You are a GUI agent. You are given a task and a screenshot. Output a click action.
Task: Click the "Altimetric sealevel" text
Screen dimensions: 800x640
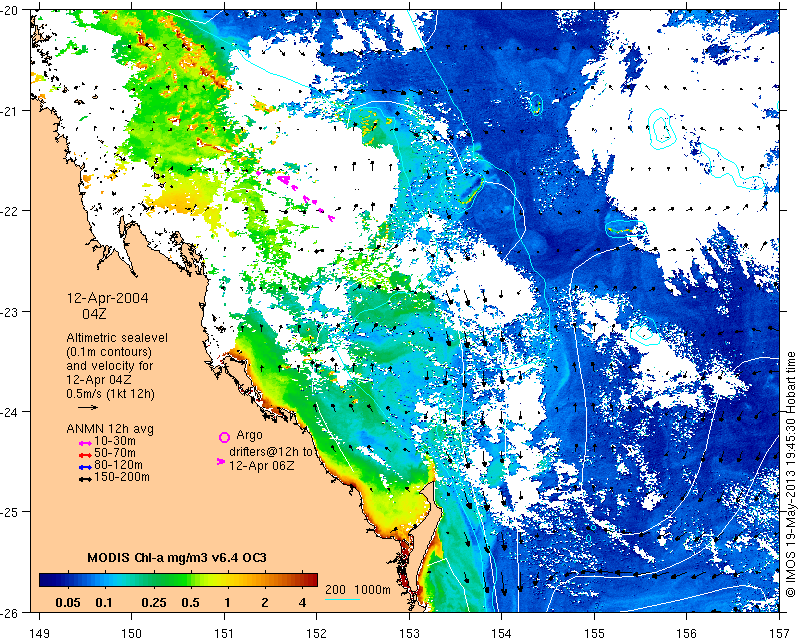click(117, 338)
